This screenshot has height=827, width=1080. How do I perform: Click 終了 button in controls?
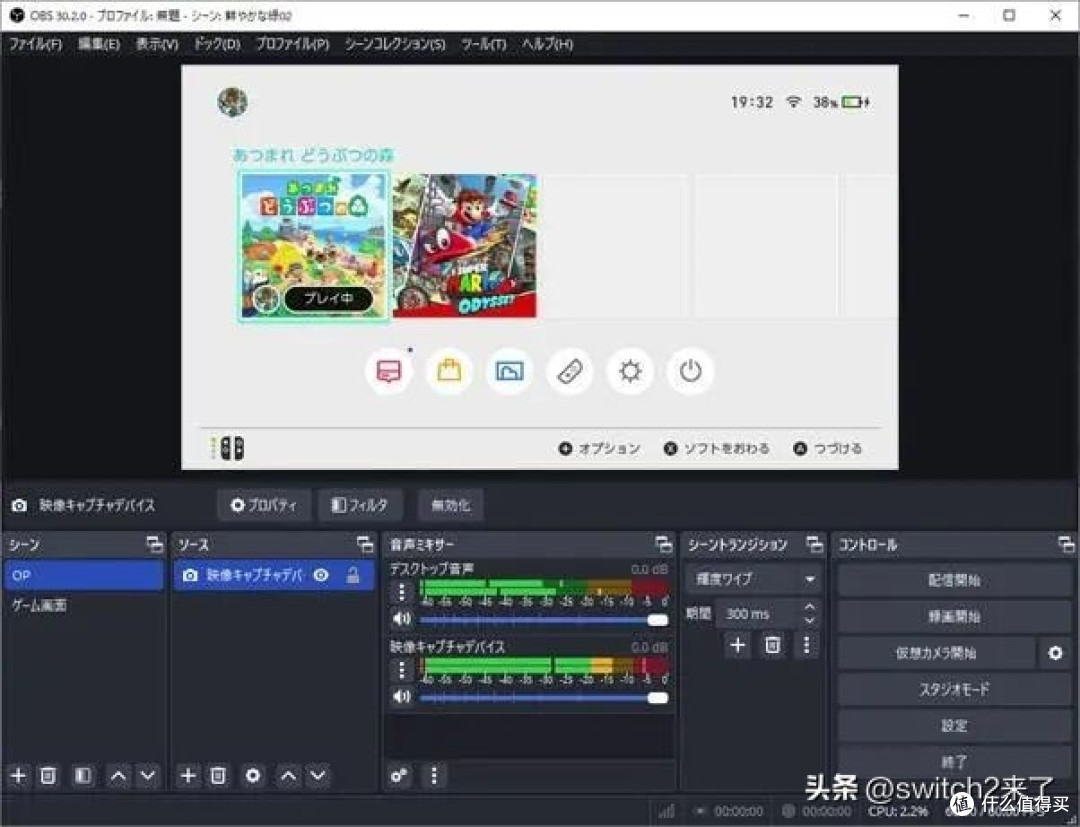954,762
